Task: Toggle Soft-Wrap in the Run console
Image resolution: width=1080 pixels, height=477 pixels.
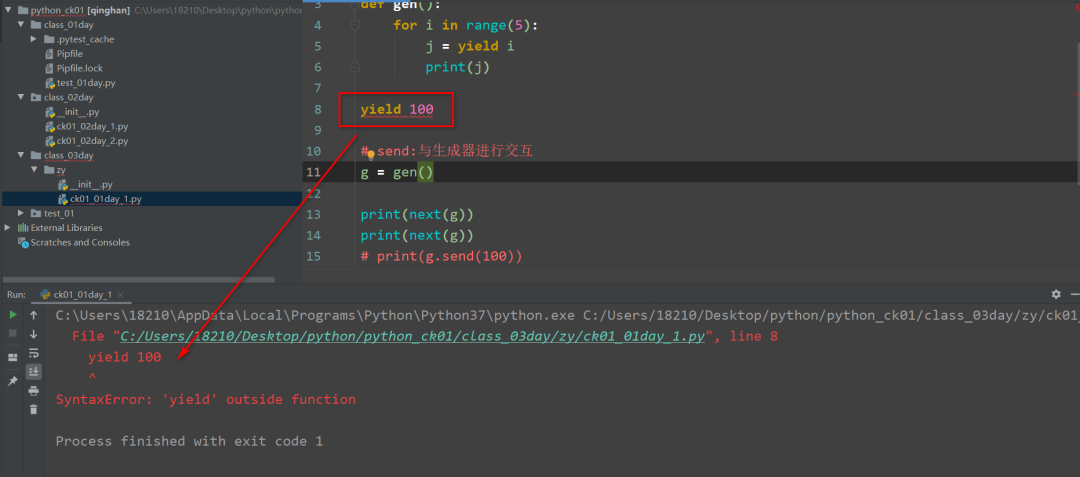Action: coord(34,353)
